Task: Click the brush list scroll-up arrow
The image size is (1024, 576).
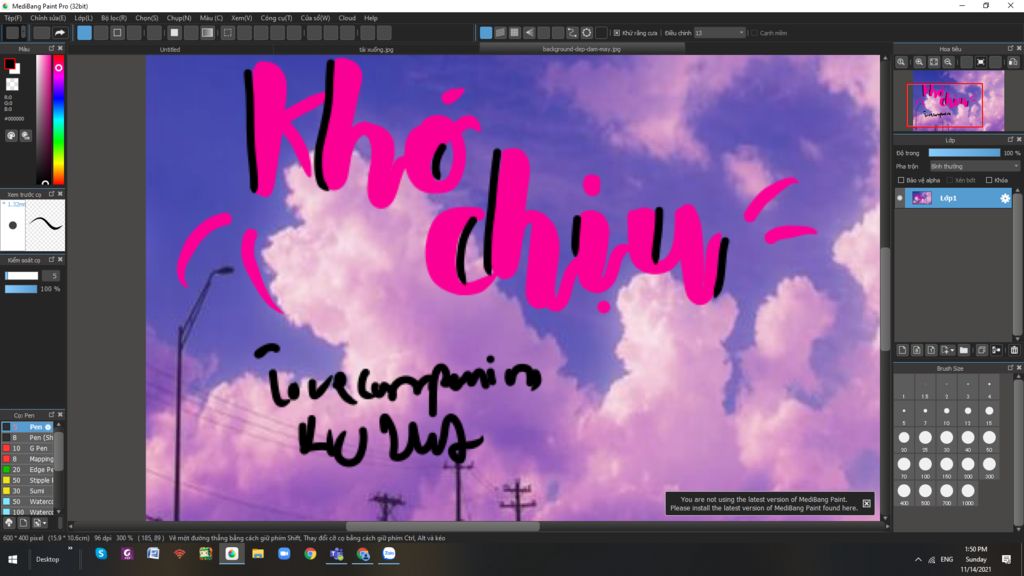Action: [59, 425]
